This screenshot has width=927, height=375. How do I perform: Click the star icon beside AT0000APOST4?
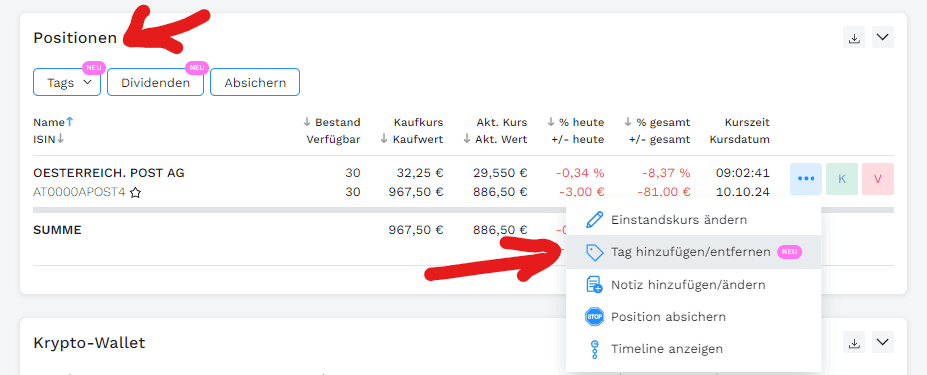click(x=135, y=192)
